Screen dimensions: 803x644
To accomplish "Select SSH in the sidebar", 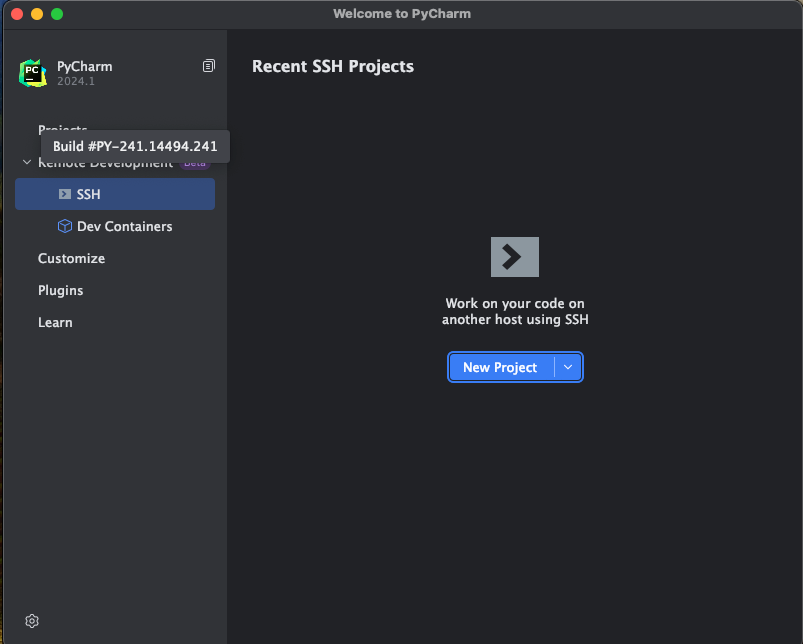I will [x=115, y=194].
